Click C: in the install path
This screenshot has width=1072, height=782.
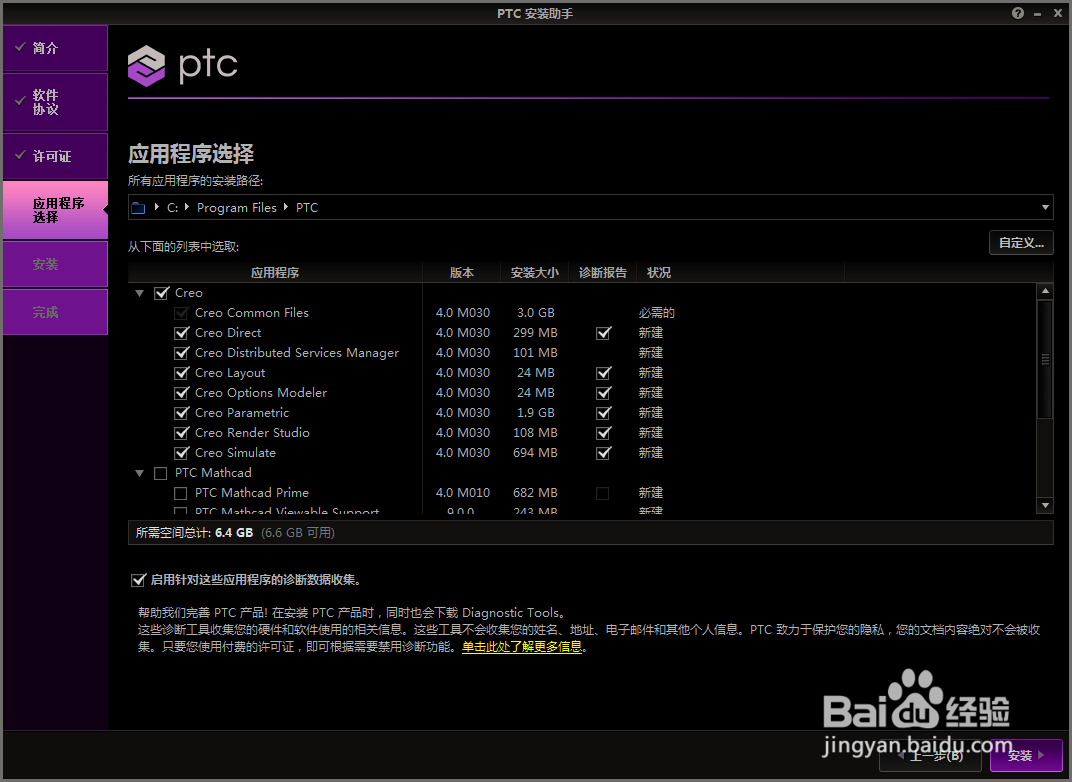pyautogui.click(x=172, y=207)
